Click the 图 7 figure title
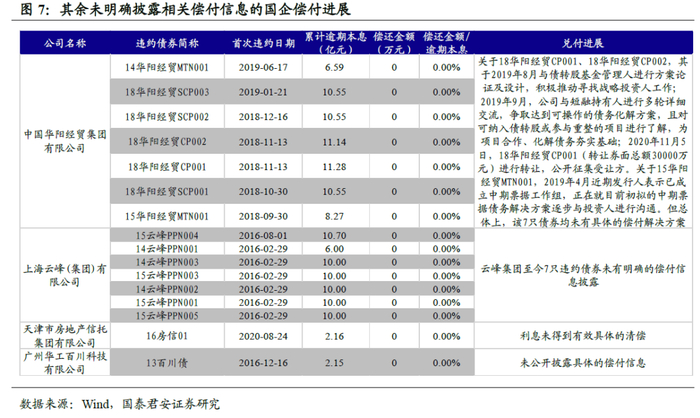The image size is (700, 418). pos(185,9)
